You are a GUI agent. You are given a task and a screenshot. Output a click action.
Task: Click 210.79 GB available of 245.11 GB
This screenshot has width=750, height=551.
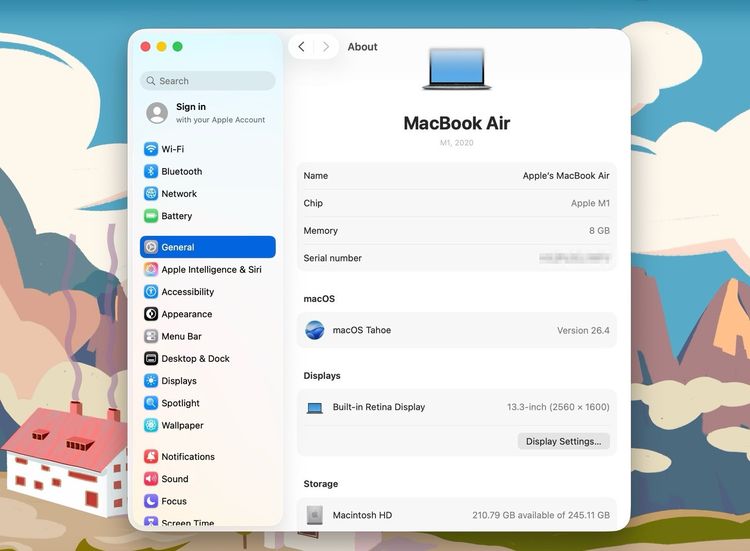click(541, 515)
